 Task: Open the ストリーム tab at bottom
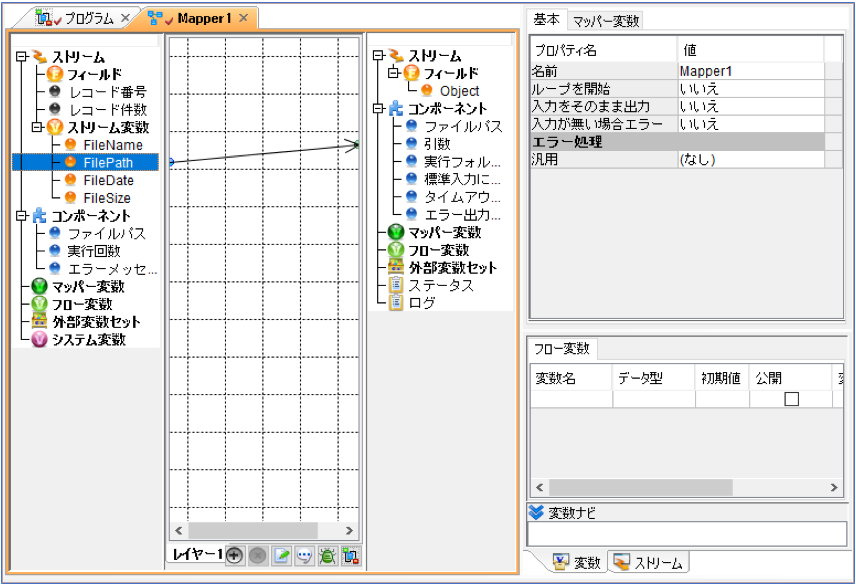click(649, 562)
